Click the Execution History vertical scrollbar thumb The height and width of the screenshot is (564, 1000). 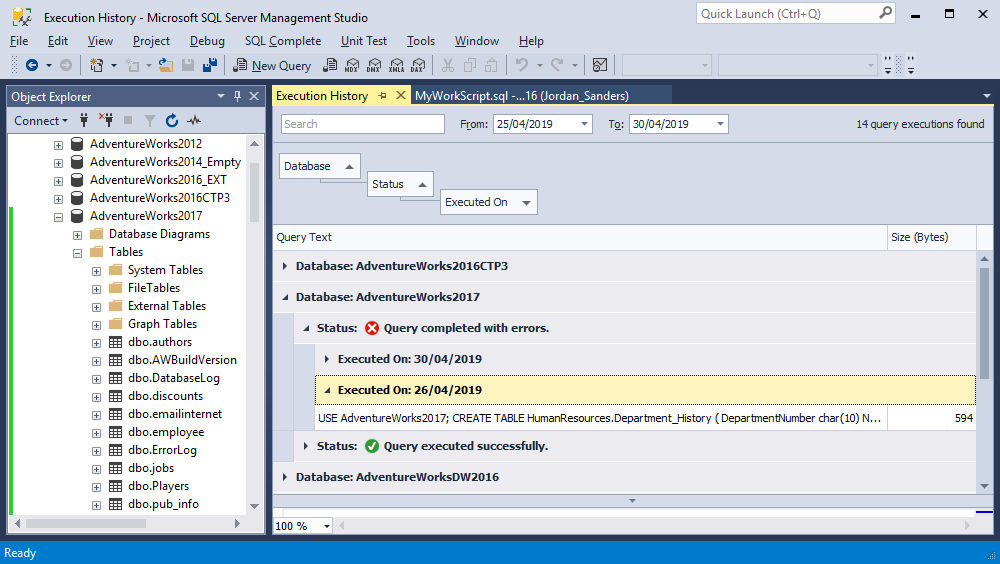click(x=984, y=321)
